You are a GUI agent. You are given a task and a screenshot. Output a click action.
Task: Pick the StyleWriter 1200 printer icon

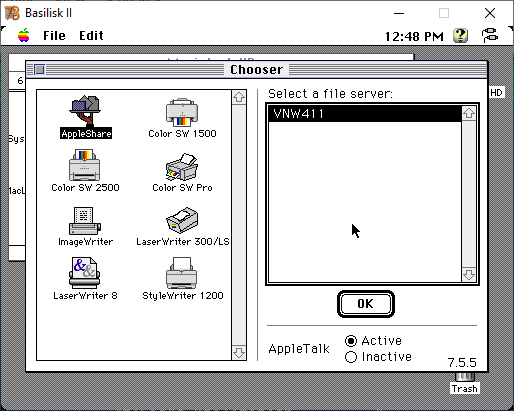click(182, 279)
